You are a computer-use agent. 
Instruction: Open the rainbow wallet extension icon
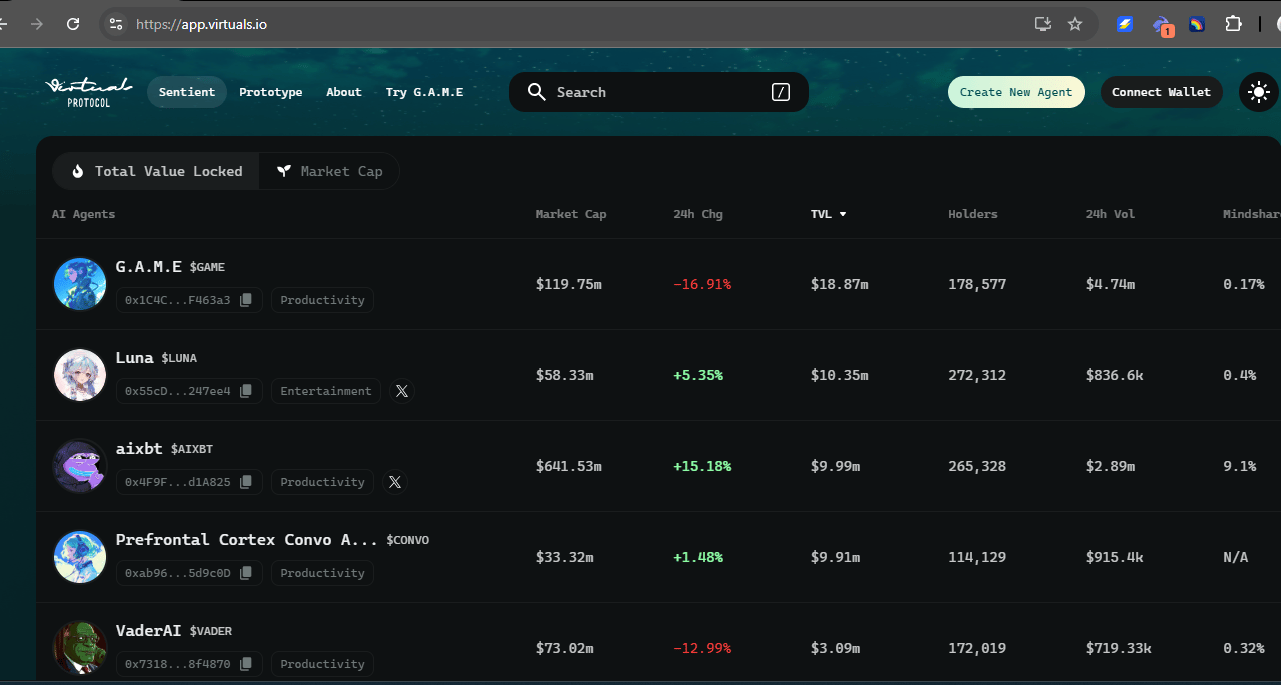tap(1197, 24)
